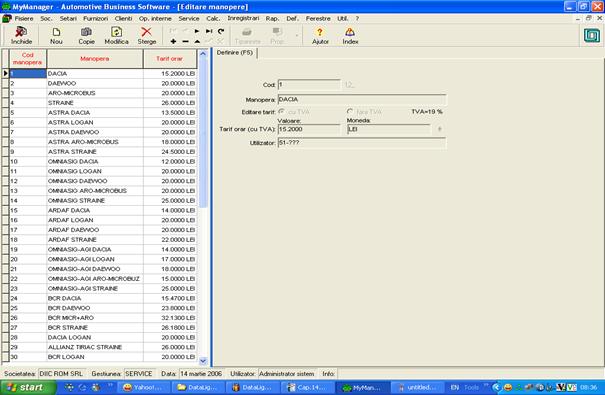The height and width of the screenshot is (395, 605).
Task: Click row selector box for DAEWOO row
Action: pos(5,83)
